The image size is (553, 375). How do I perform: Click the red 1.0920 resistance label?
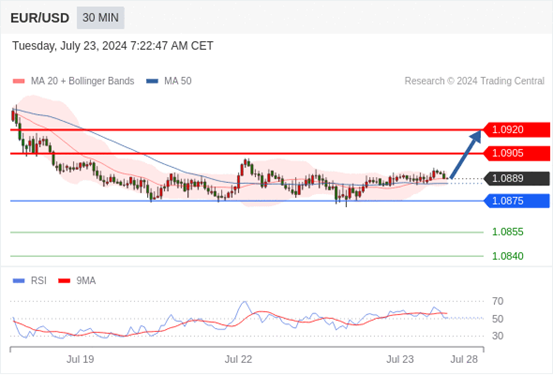click(516, 130)
